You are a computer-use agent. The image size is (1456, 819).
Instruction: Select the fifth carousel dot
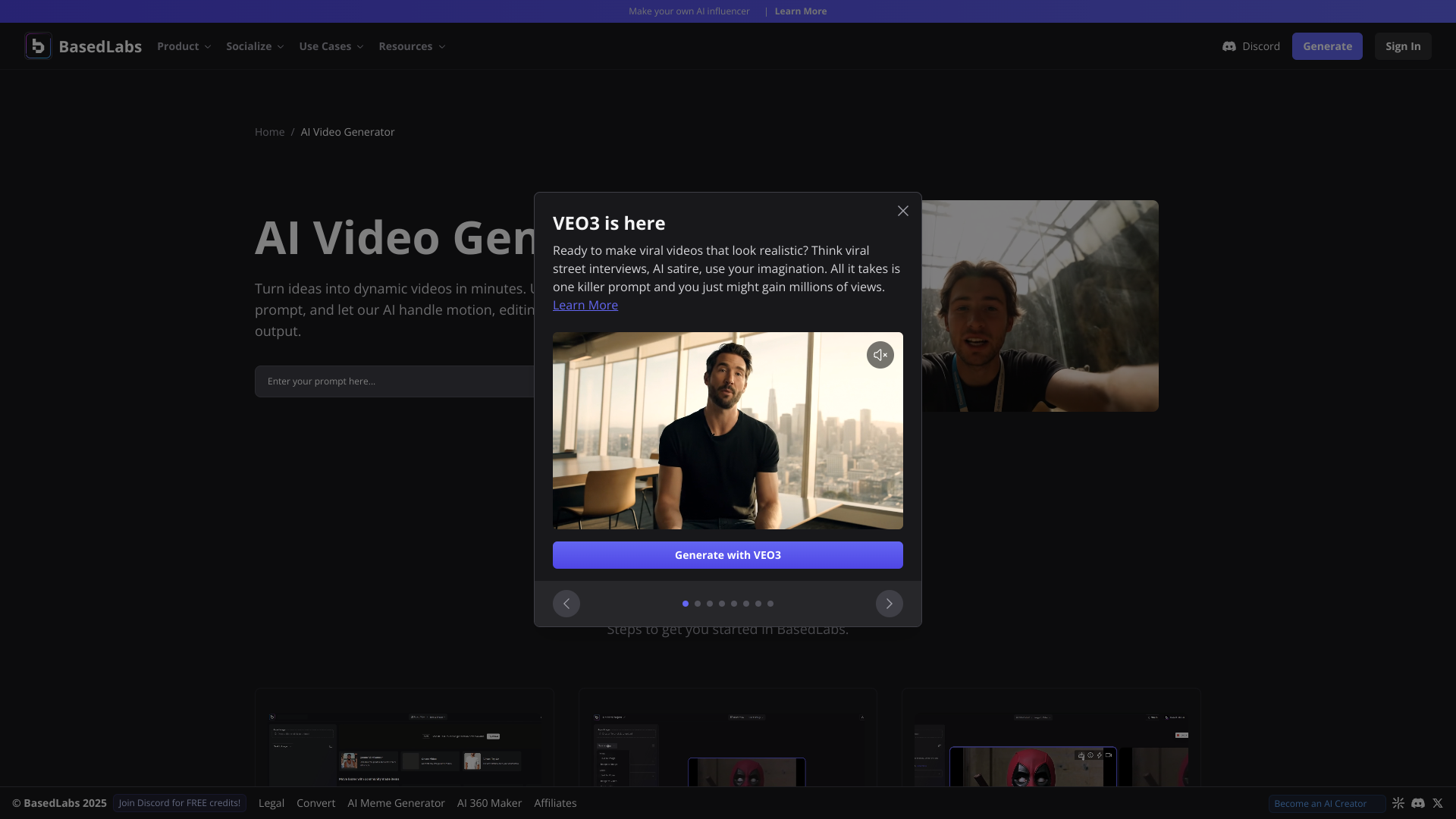[734, 604]
